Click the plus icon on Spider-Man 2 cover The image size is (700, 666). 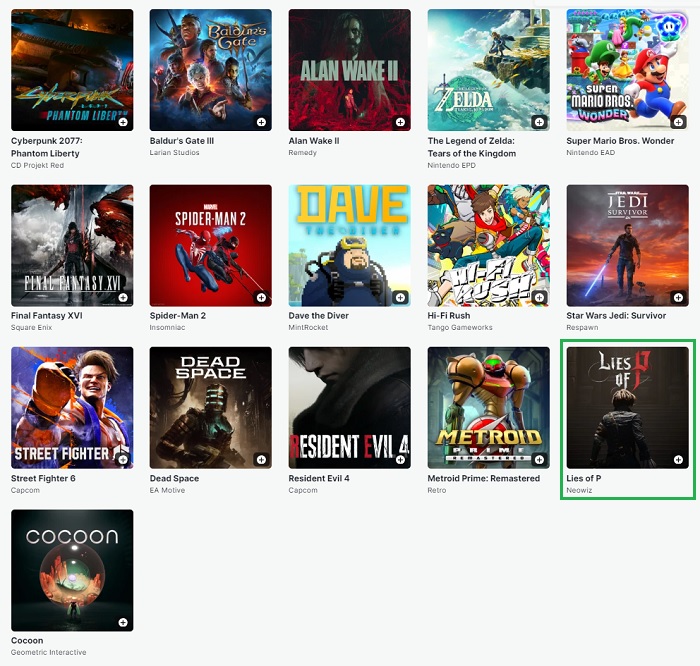tap(261, 297)
